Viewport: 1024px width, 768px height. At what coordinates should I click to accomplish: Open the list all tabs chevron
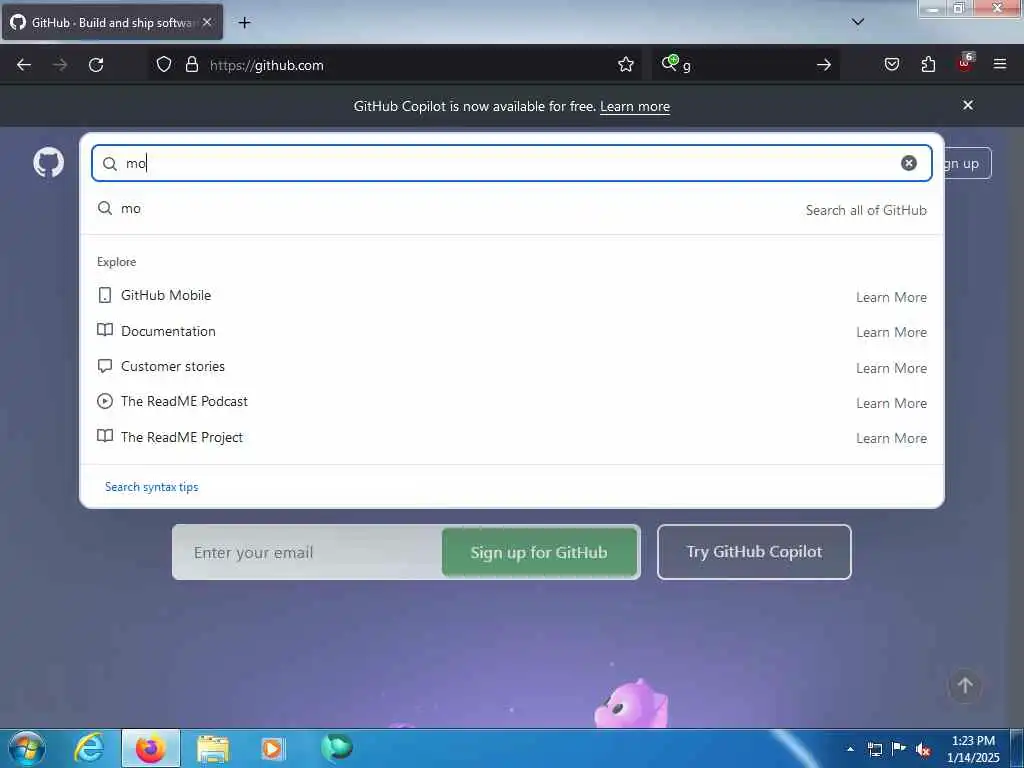pos(858,22)
